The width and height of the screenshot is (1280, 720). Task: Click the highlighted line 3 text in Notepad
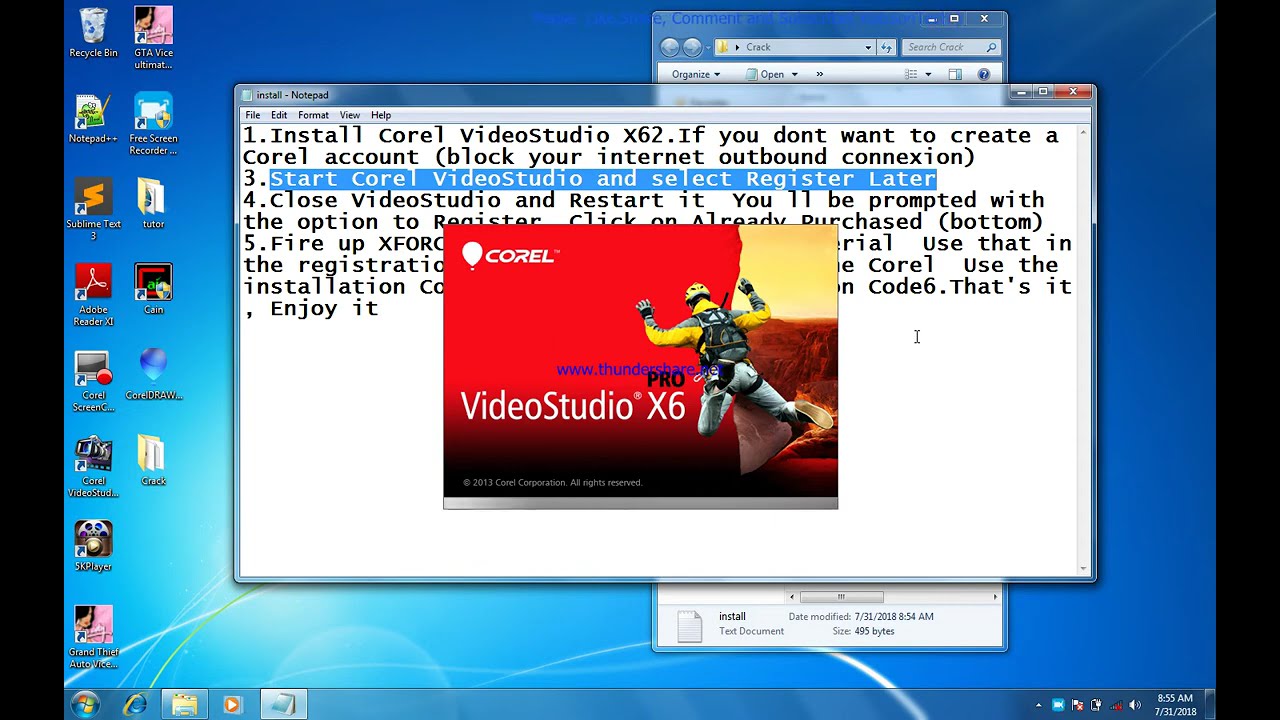[603, 179]
